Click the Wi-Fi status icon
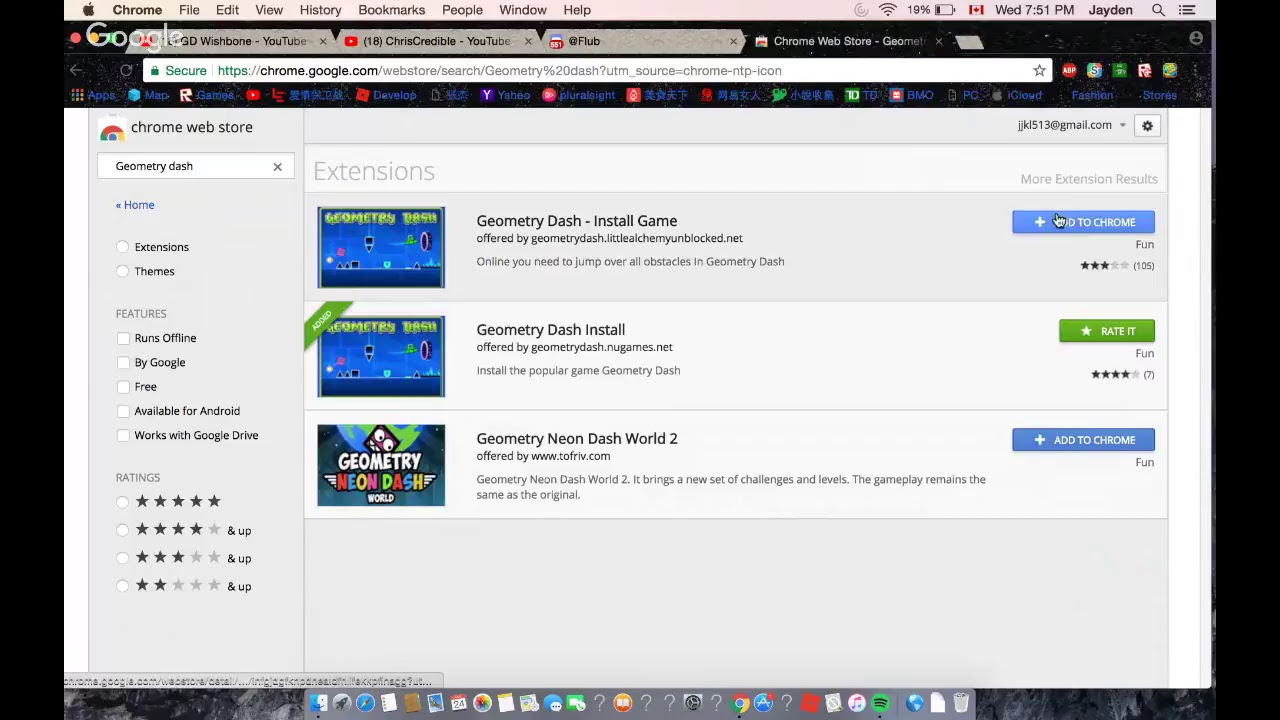 (x=887, y=10)
